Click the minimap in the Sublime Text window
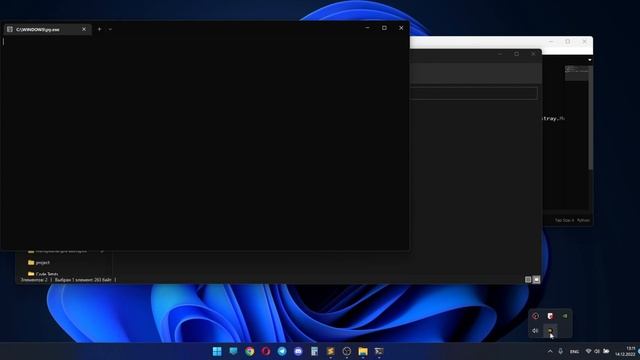 tap(577, 73)
